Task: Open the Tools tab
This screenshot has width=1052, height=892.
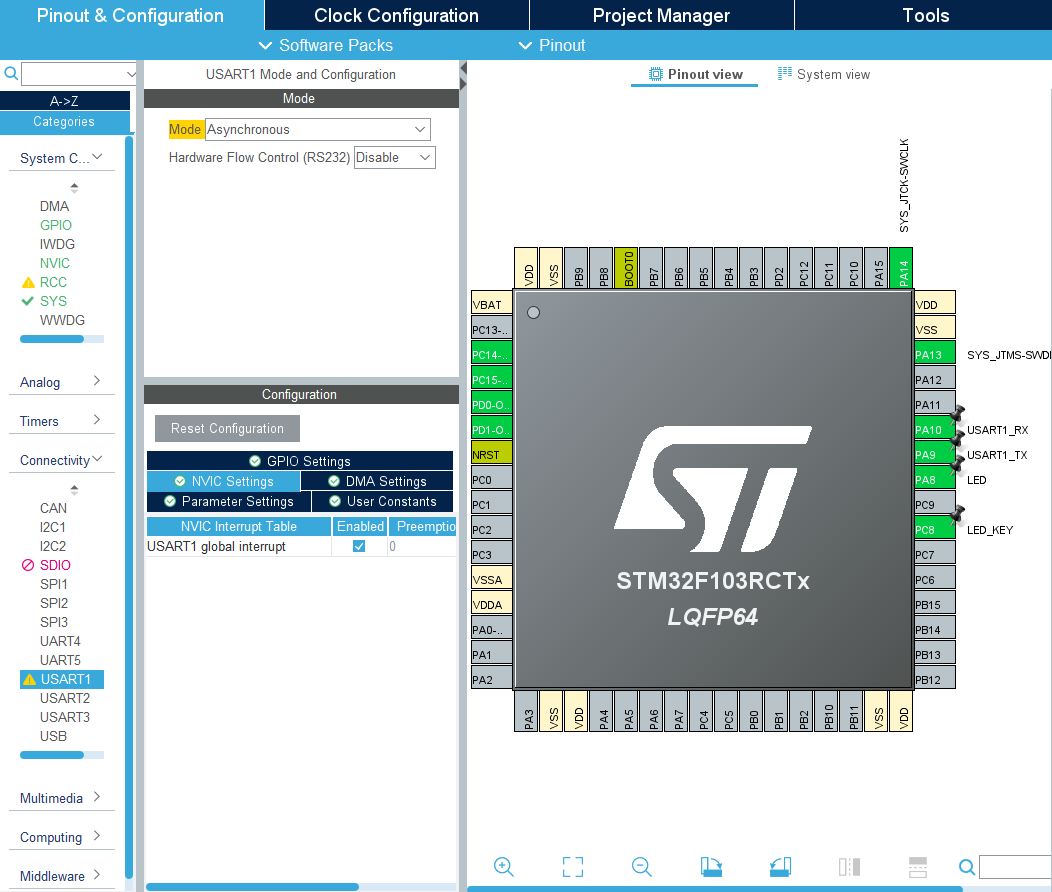Action: point(925,15)
